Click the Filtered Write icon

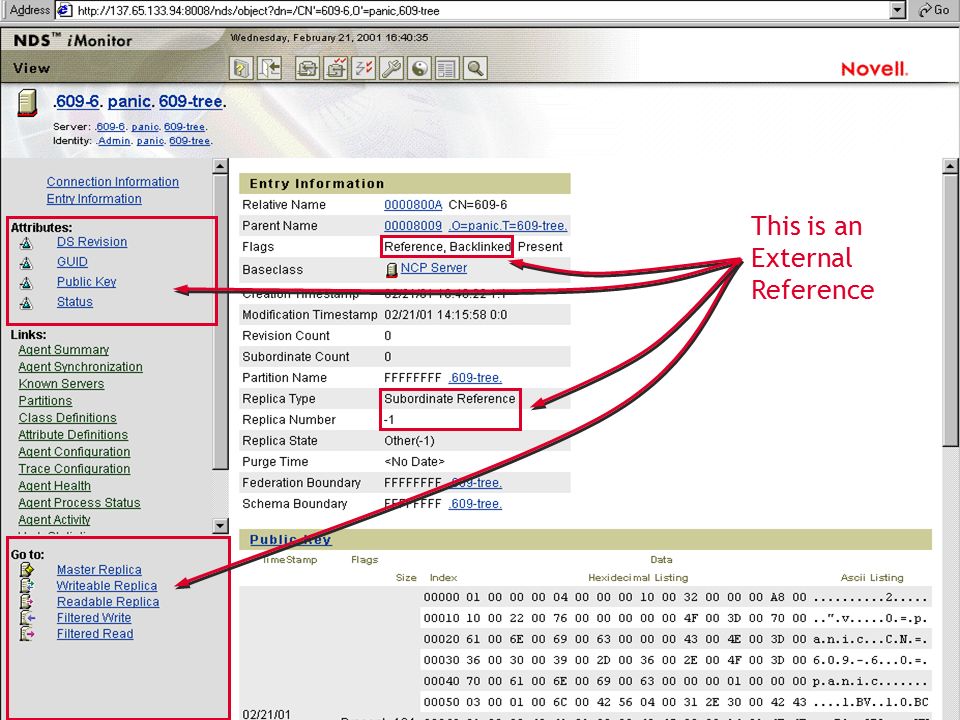(27, 618)
